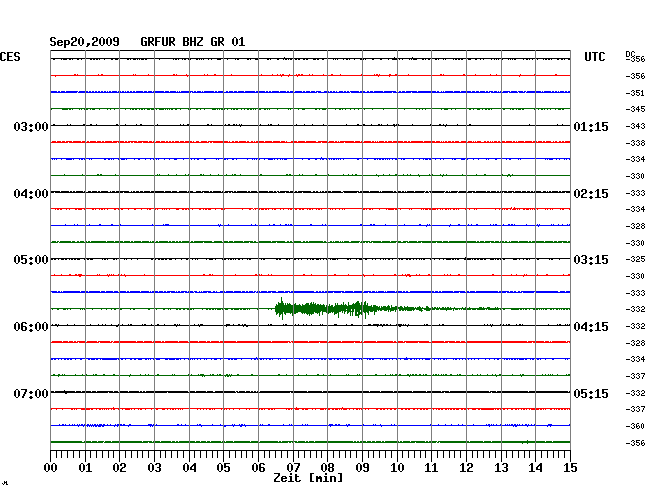Click the UTC column heading
This screenshot has width=650, height=494.
click(594, 57)
